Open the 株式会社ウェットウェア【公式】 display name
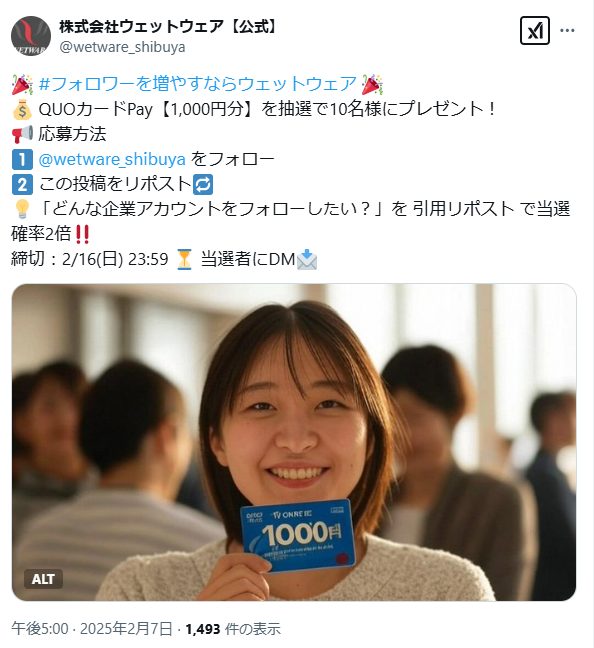Viewport: 594px width, 648px height. click(169, 26)
